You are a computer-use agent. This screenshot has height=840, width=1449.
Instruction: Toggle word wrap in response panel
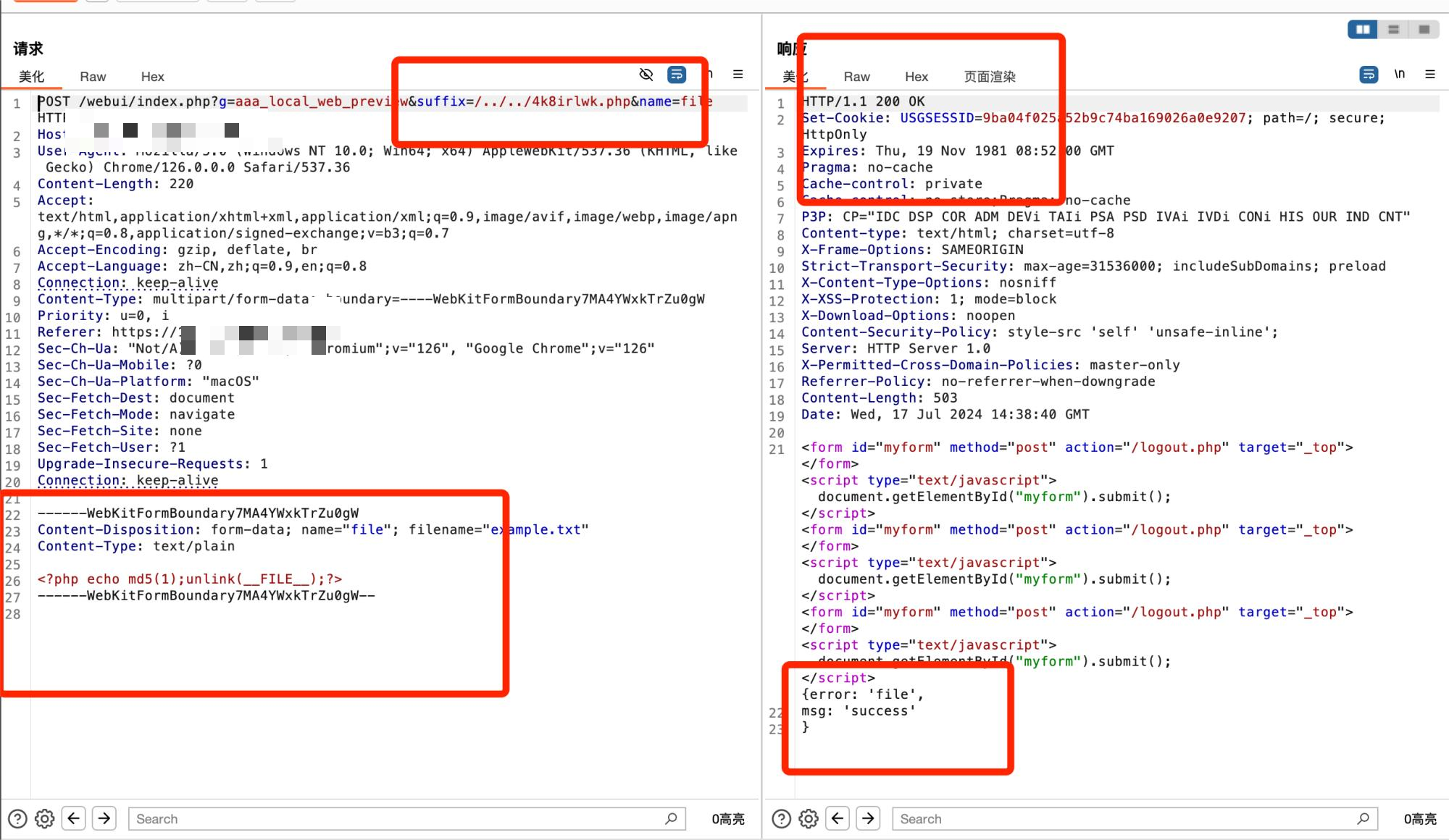click(1369, 75)
